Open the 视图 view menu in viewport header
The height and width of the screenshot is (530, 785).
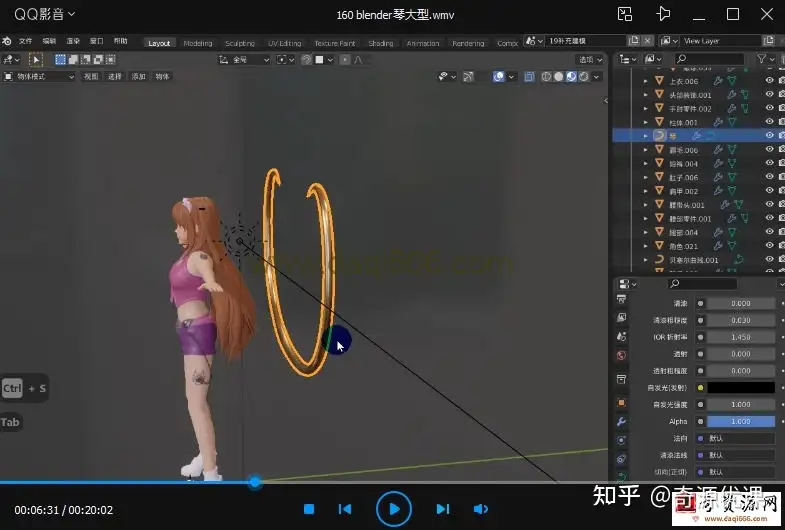pos(91,77)
